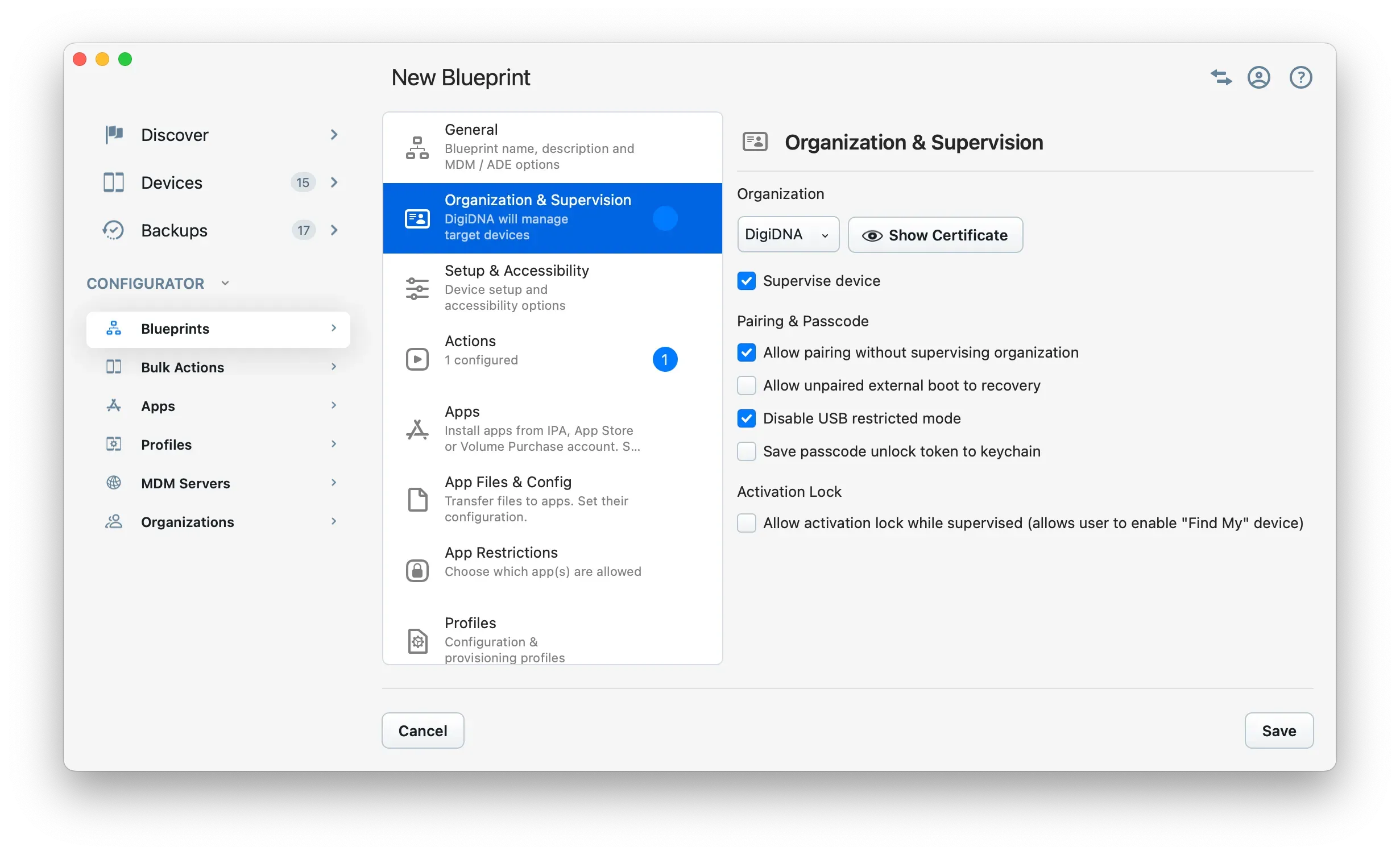Click the Show Certificate button
1400x855 pixels.
point(935,235)
